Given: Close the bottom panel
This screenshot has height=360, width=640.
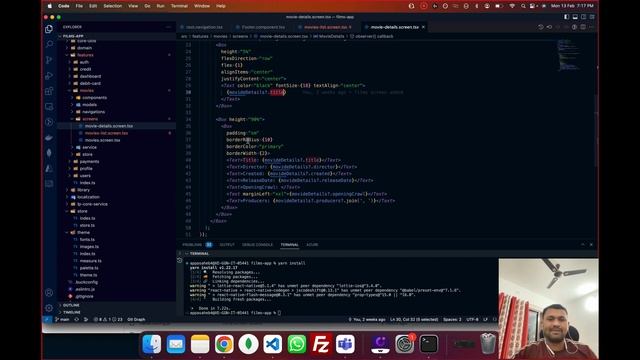Looking at the screenshot, I should click(x=591, y=244).
